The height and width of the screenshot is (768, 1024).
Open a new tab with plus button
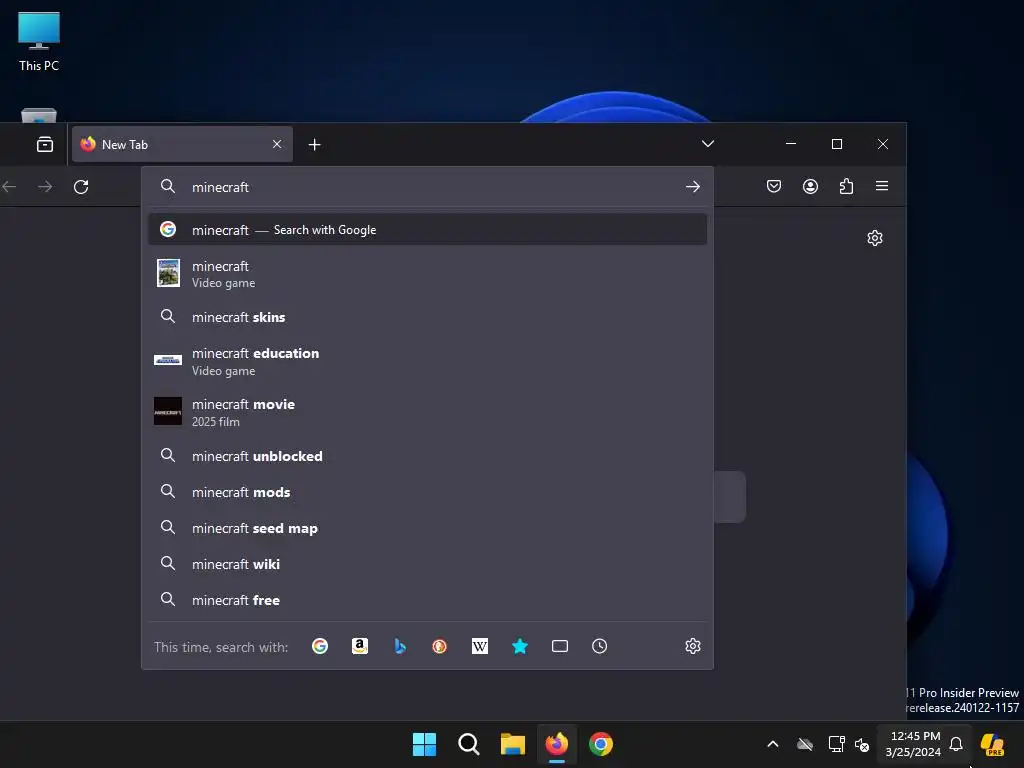(314, 144)
